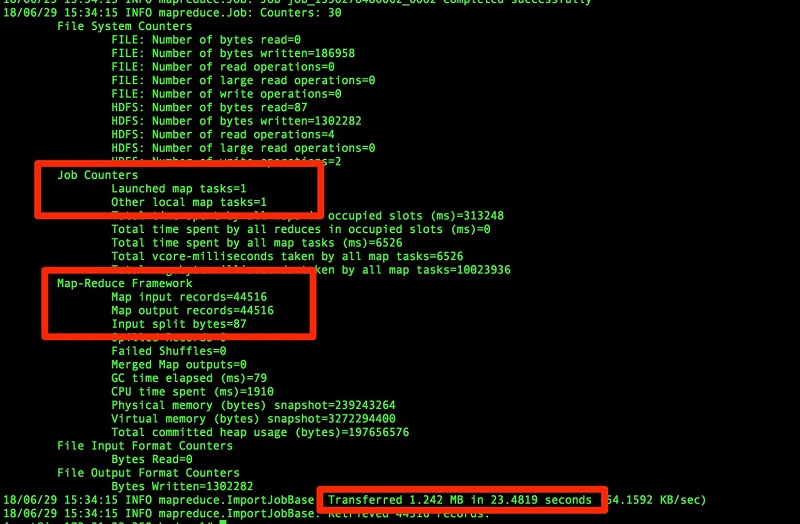Screen dimensions: 800x524
Task: Click the 'Job Counters' heading text
Action: coord(97,175)
